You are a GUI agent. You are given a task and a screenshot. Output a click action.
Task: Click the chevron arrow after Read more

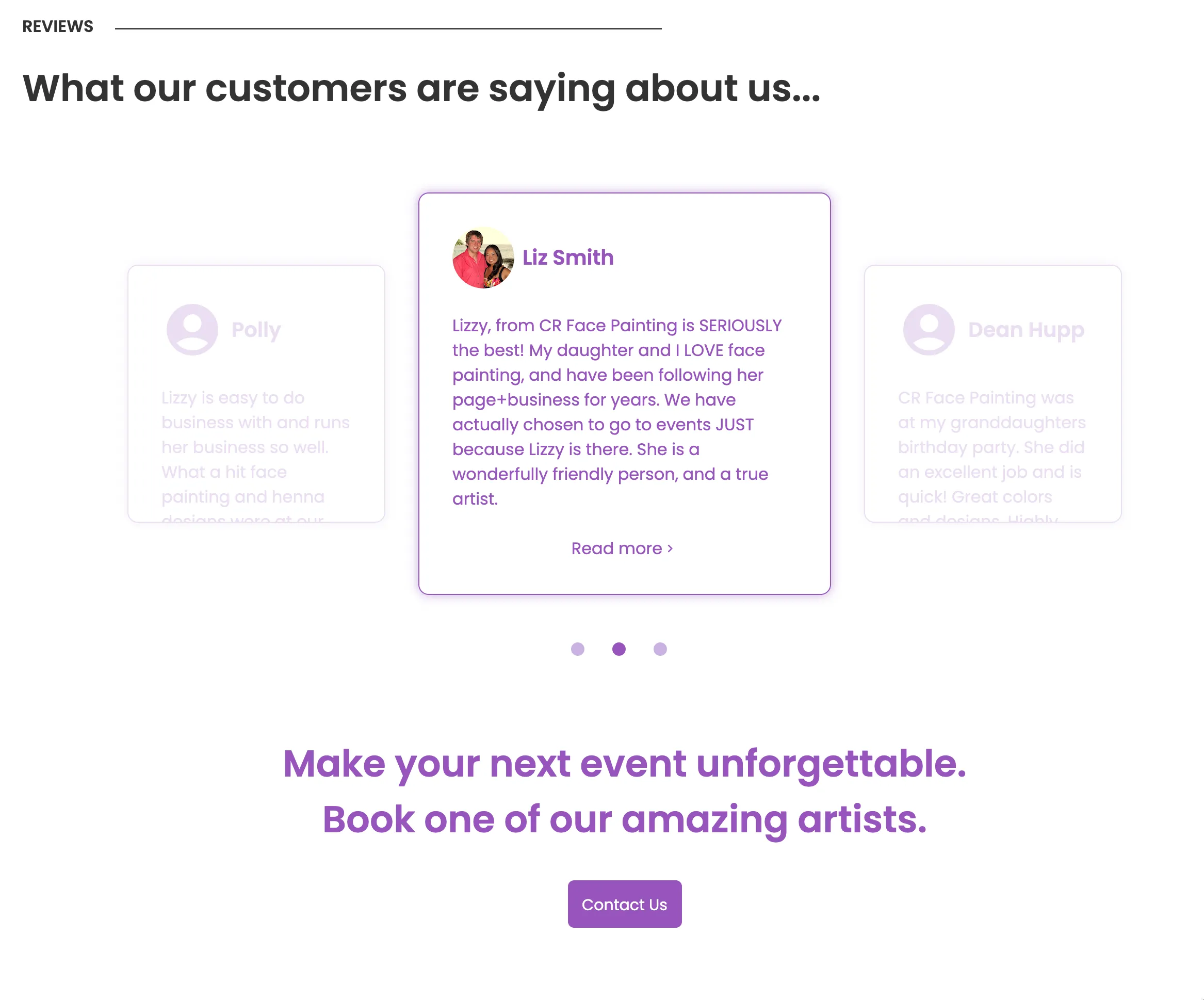pos(670,549)
